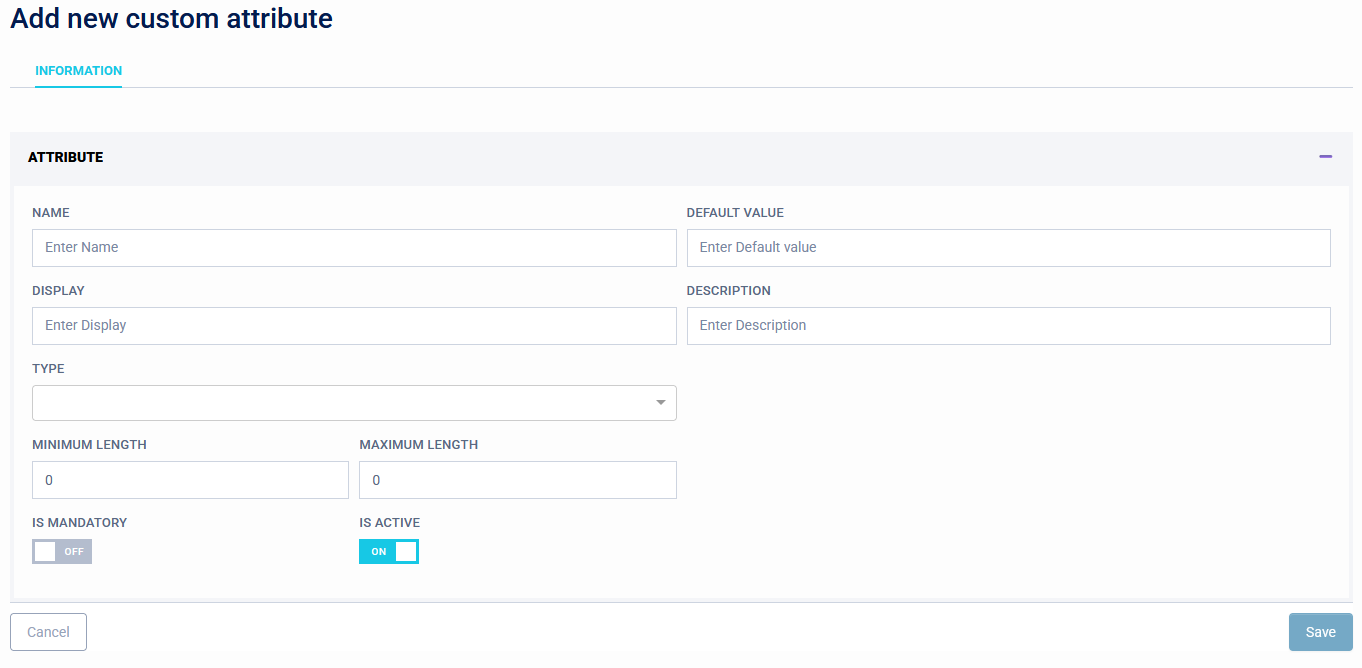
Task: Focus the Minimum Length number field
Action: [x=190, y=480]
